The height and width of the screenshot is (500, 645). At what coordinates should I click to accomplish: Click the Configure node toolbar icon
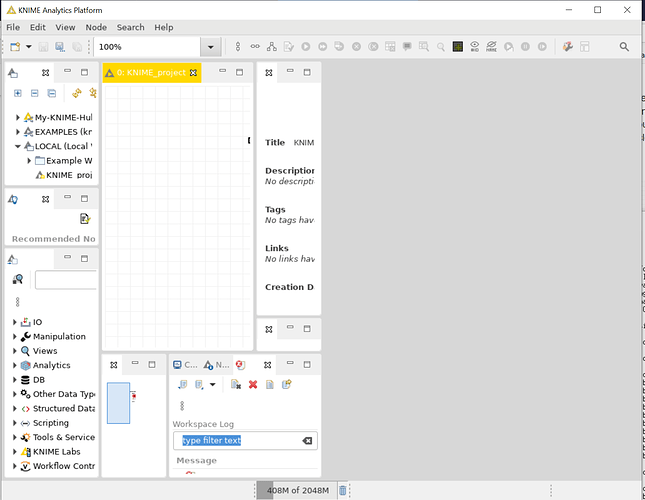pos(289,46)
